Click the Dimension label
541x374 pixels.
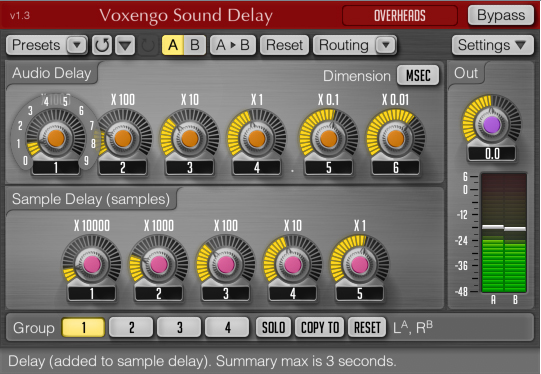tap(357, 76)
